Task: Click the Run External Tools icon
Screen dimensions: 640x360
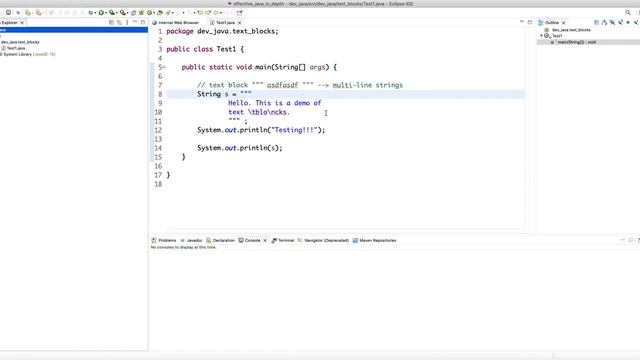Action: click(122, 13)
